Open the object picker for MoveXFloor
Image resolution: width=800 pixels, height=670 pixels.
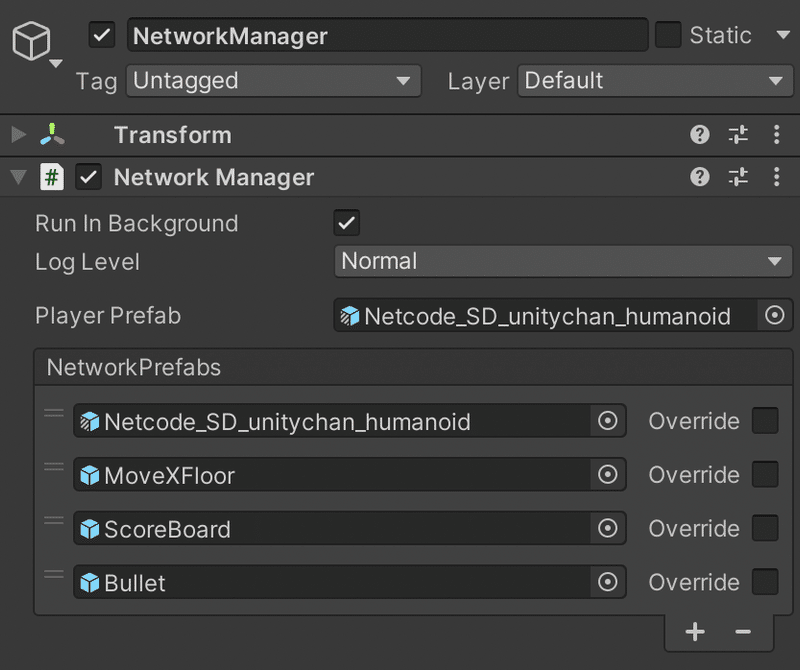point(607,475)
